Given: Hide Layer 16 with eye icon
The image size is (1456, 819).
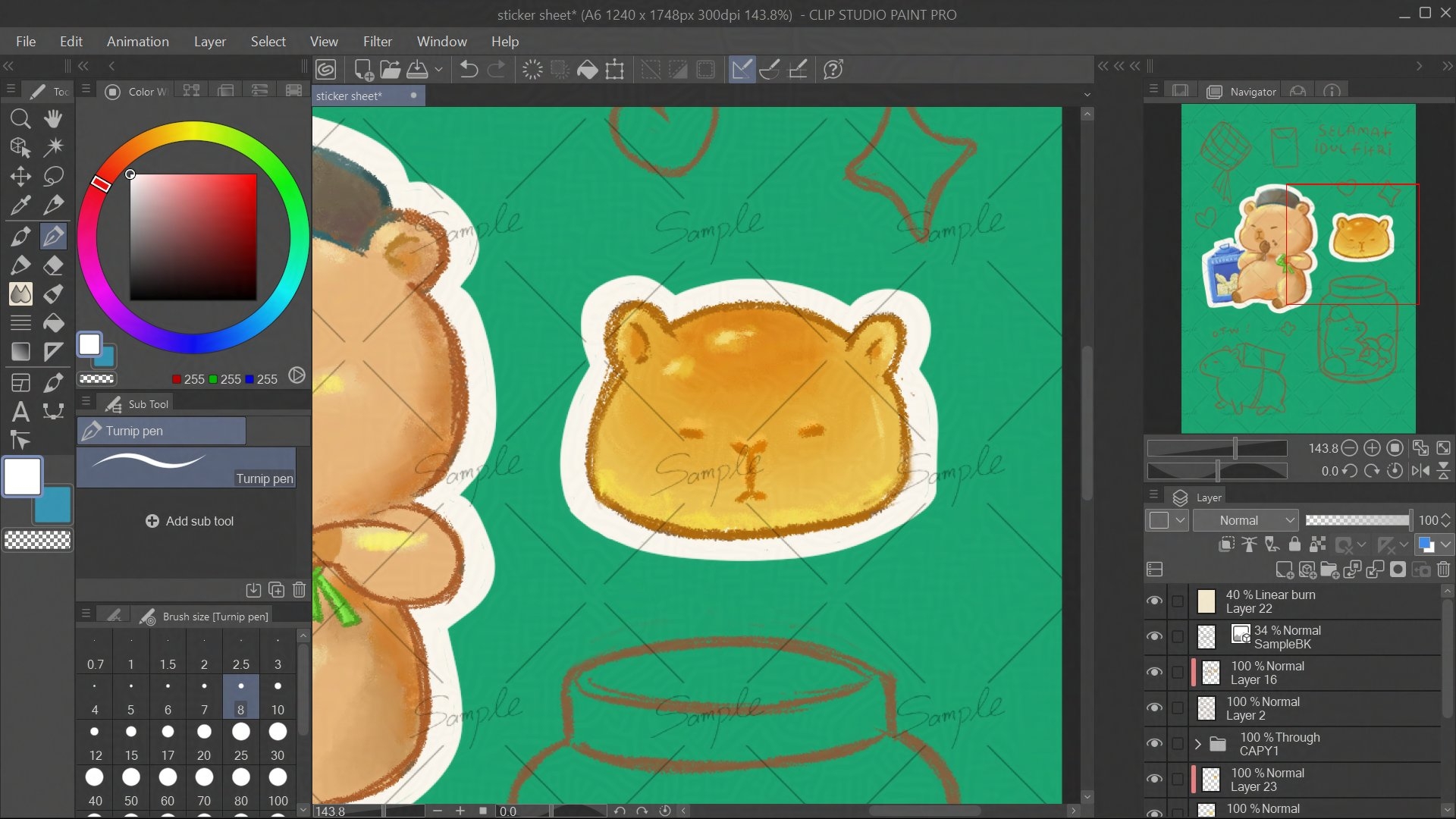Looking at the screenshot, I should point(1154,673).
